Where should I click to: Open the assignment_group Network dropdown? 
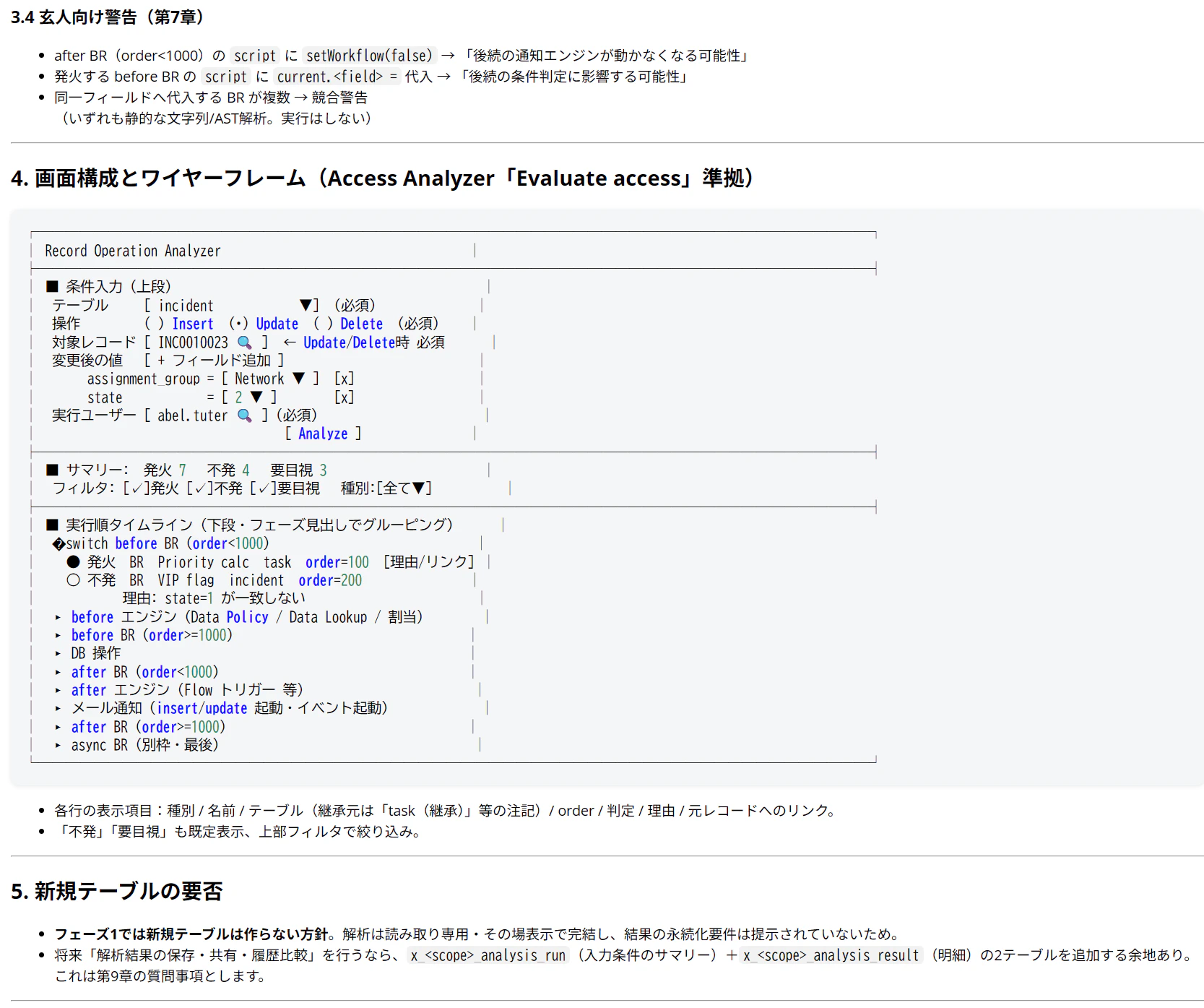270,379
